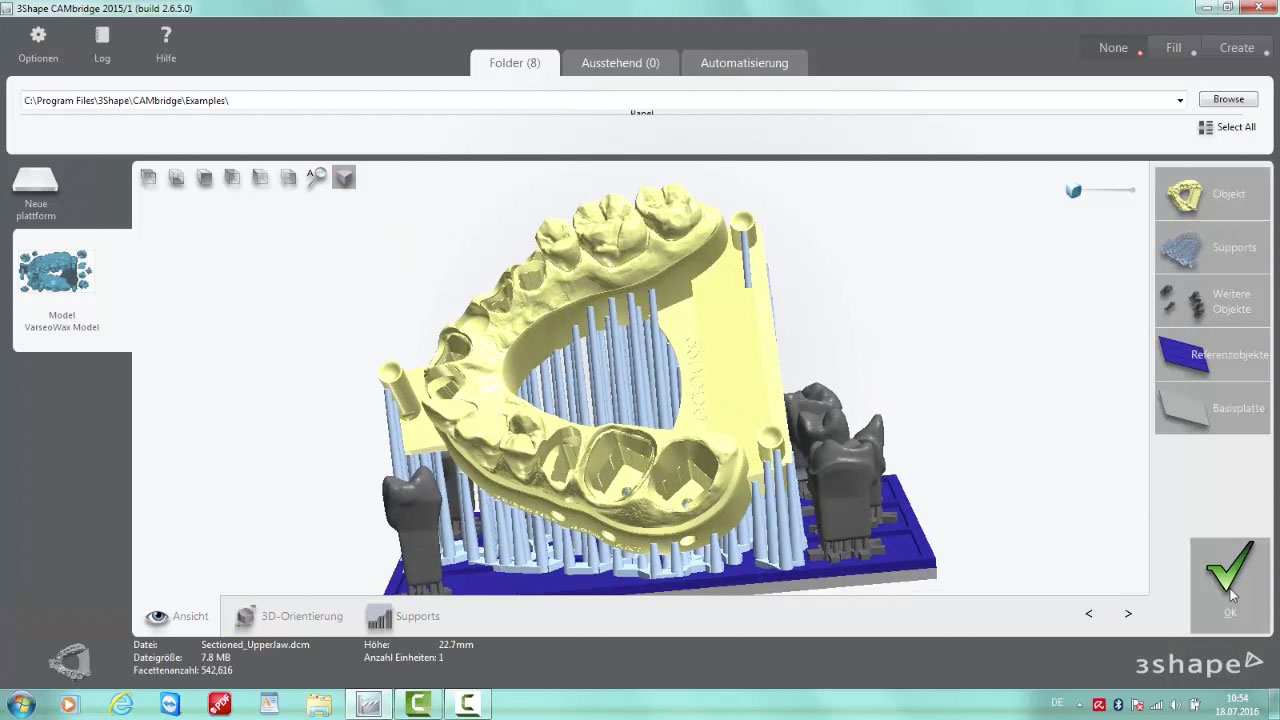Click the file size value 7.8 MB

(x=216, y=657)
